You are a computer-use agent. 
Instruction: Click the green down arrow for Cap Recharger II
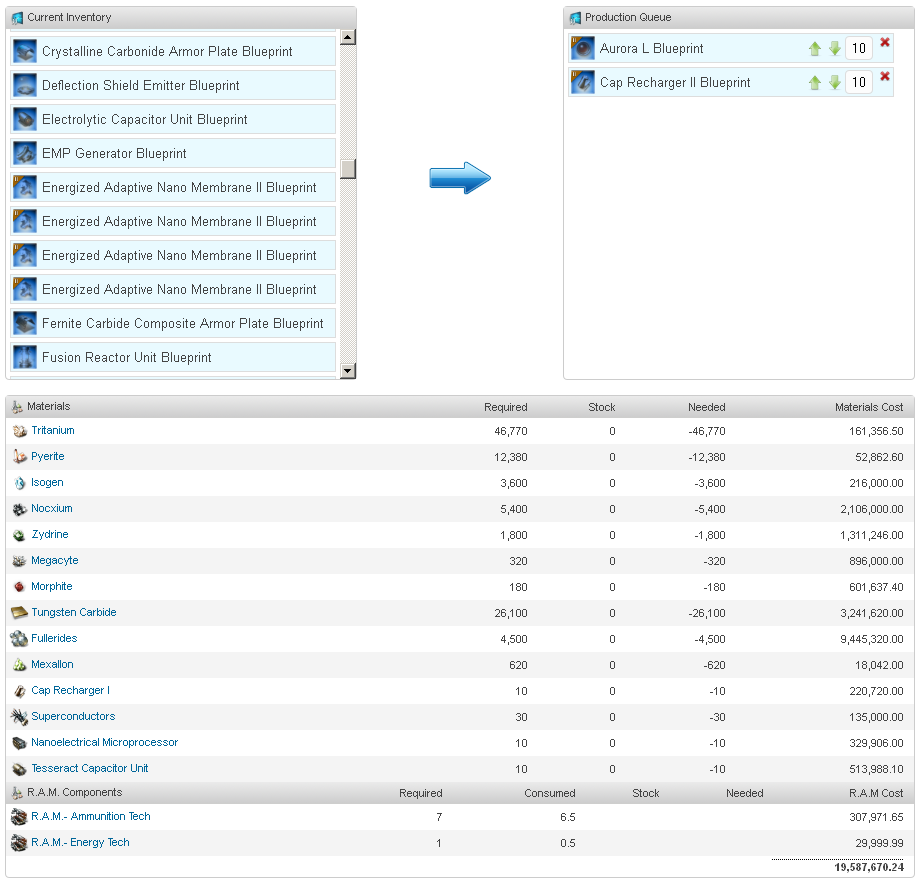834,83
